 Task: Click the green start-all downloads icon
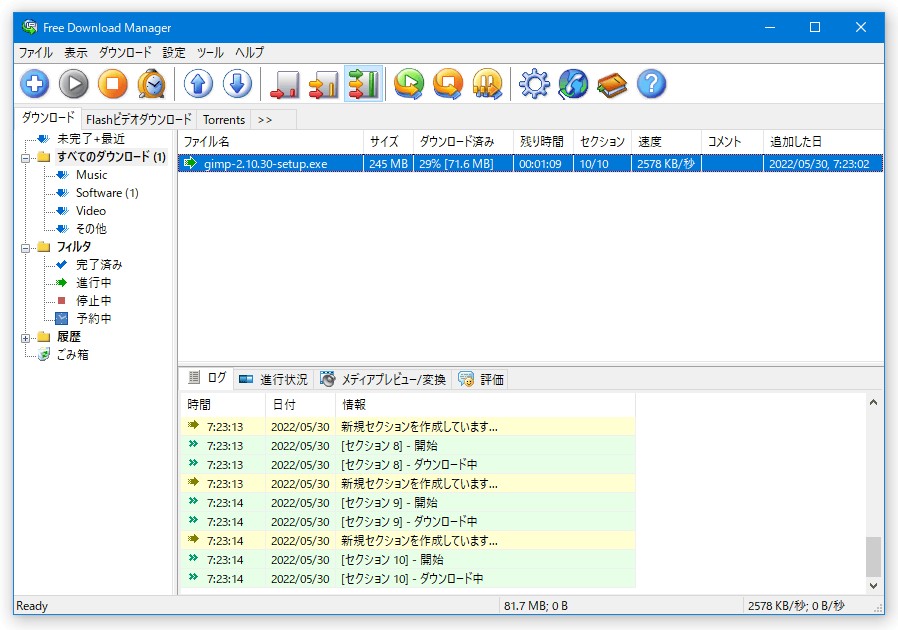click(x=409, y=84)
